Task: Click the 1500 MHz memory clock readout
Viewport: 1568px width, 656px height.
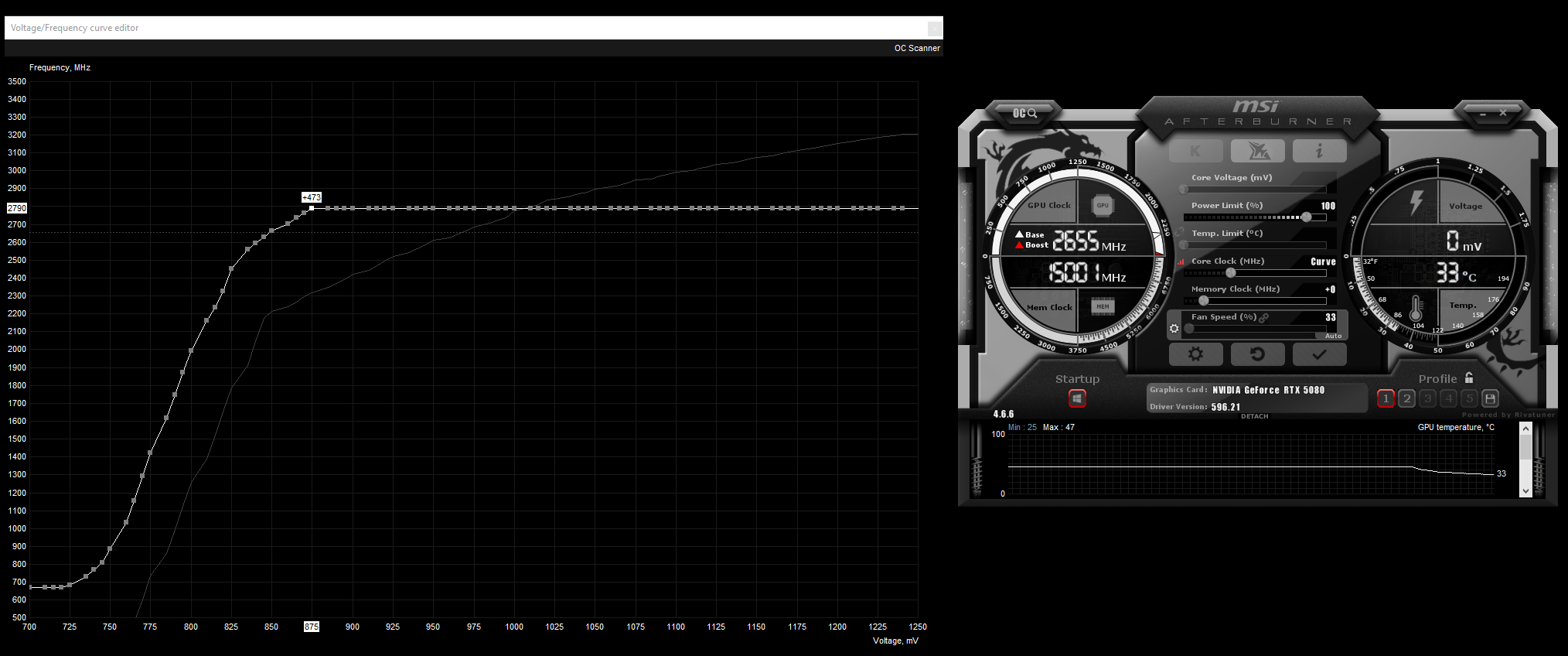Action: point(1087,272)
